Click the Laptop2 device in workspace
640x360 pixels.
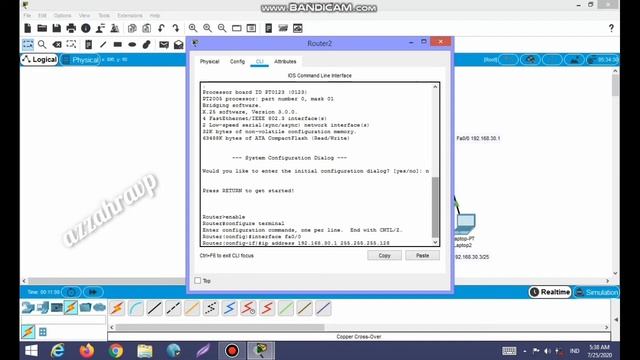465,224
